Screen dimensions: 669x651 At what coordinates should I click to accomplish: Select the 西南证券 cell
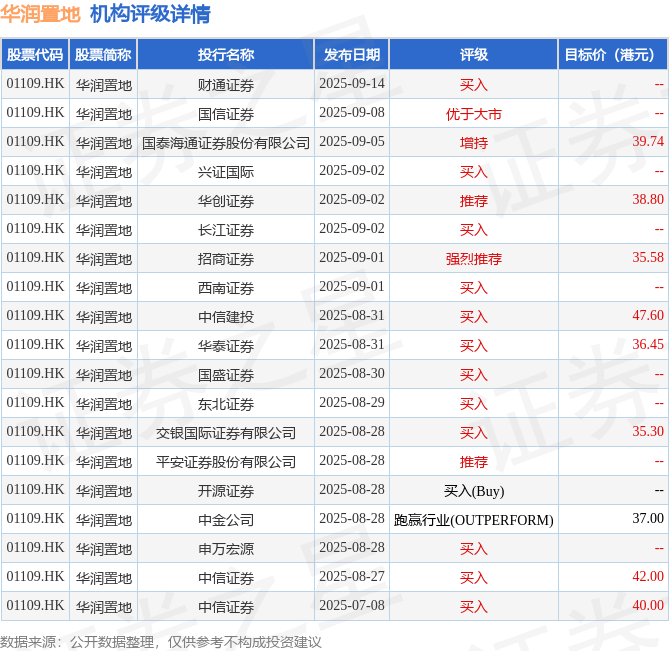226,288
